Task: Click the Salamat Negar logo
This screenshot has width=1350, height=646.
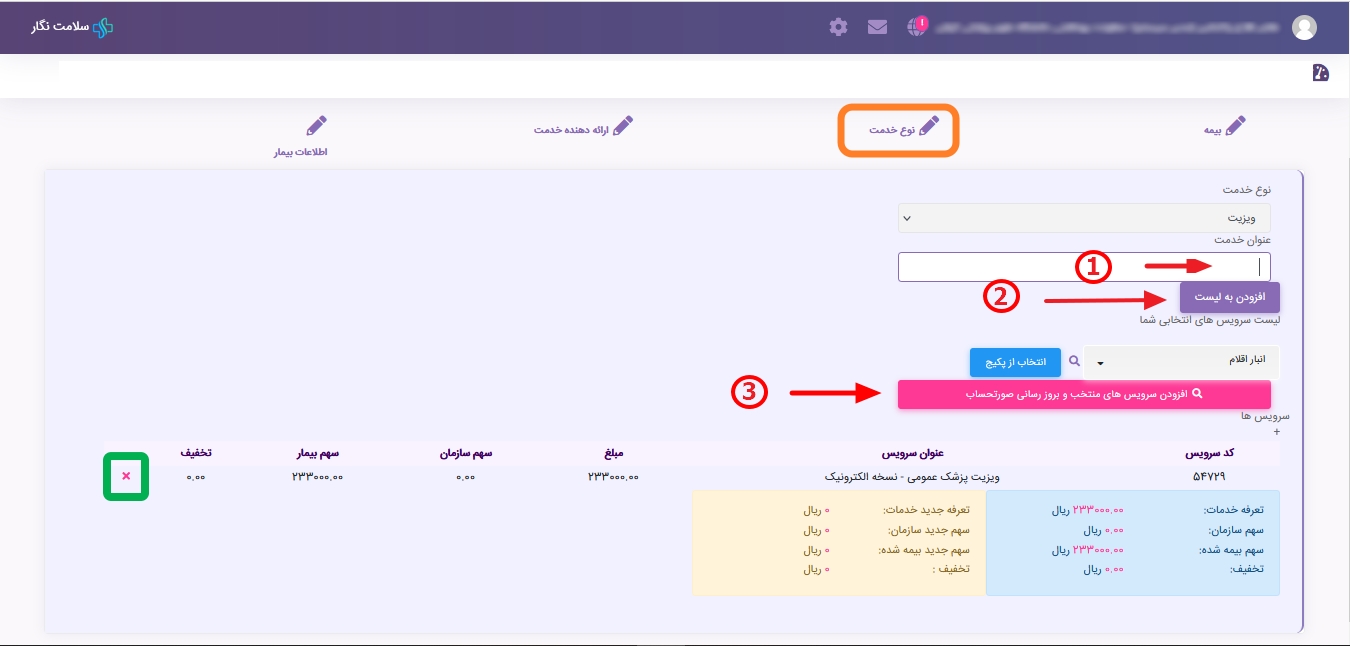Action: (72, 27)
